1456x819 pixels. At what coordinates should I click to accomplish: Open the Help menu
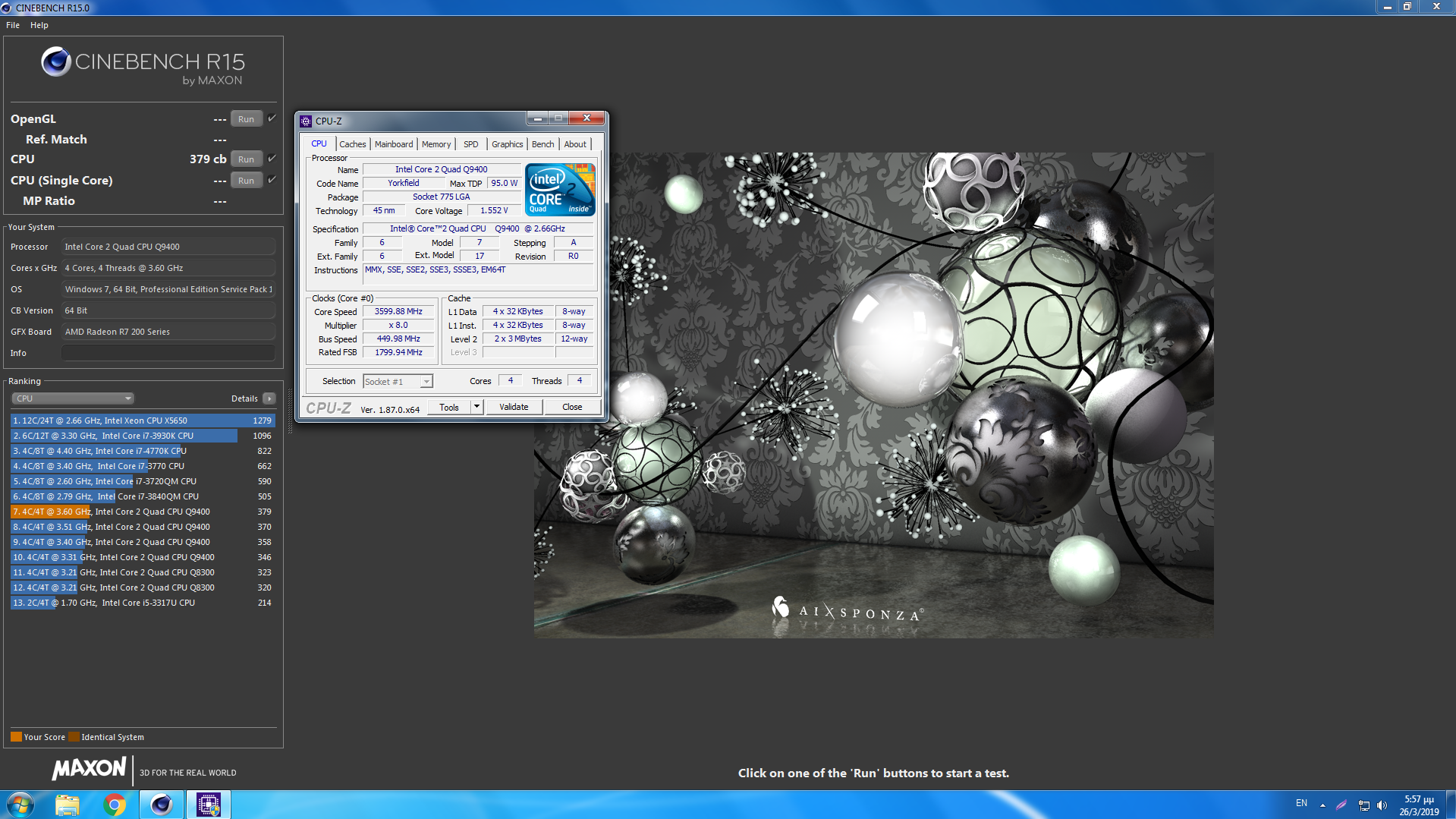click(39, 25)
